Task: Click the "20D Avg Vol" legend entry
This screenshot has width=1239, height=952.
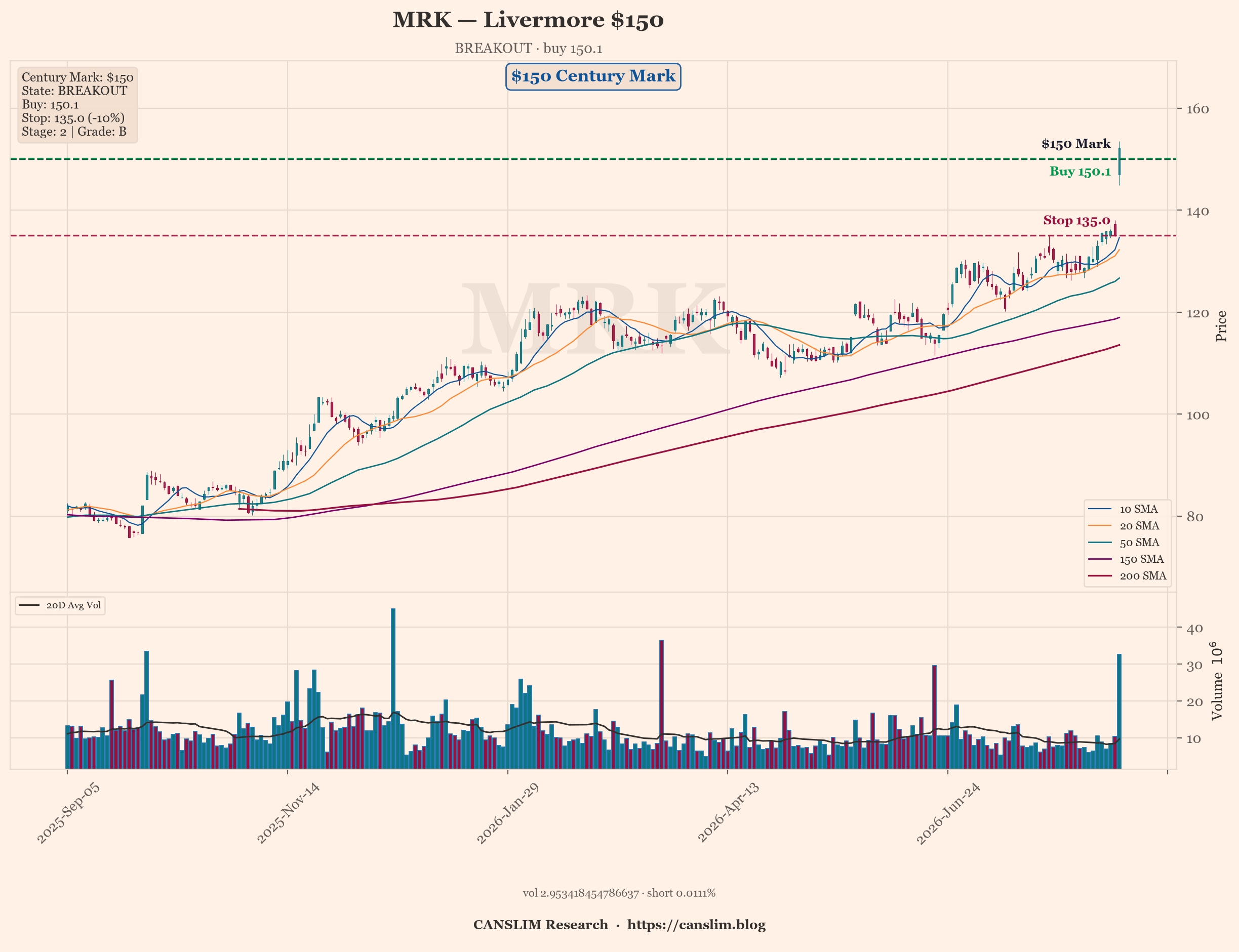Action: [x=60, y=606]
